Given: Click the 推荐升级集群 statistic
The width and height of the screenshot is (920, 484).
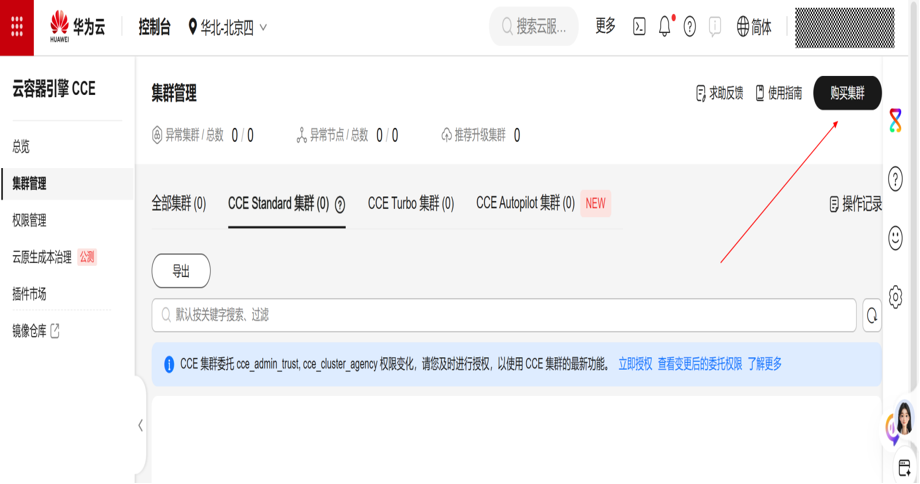Looking at the screenshot, I should 481,136.
